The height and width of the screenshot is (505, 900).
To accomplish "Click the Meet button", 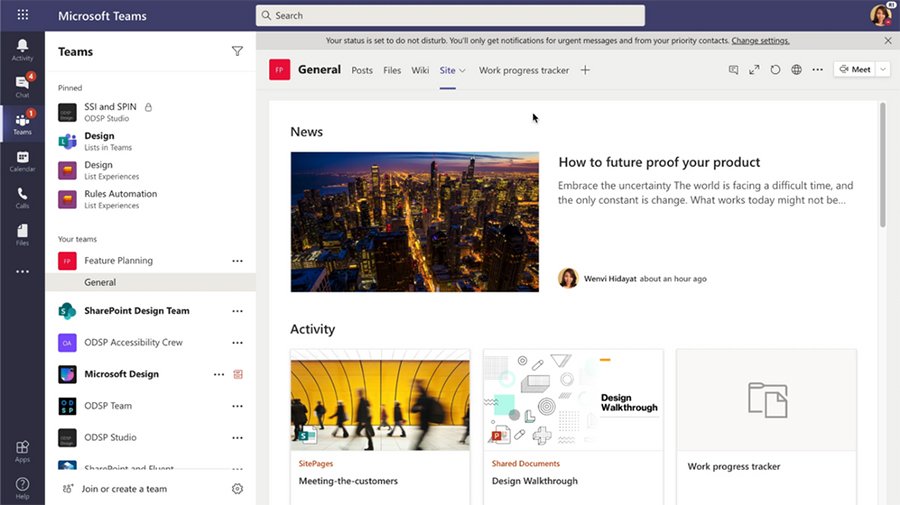I will (x=855, y=69).
